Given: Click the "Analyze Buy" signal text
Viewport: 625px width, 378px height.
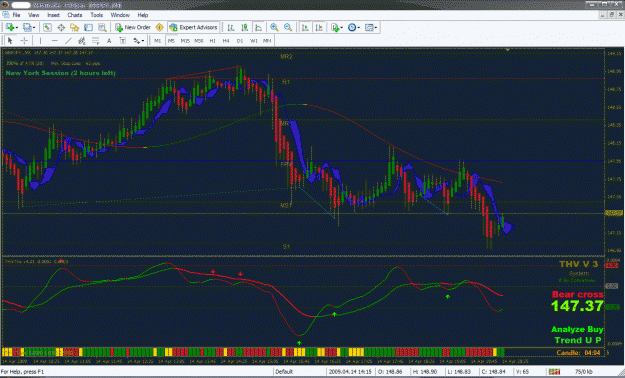Looking at the screenshot, I should pos(577,329).
